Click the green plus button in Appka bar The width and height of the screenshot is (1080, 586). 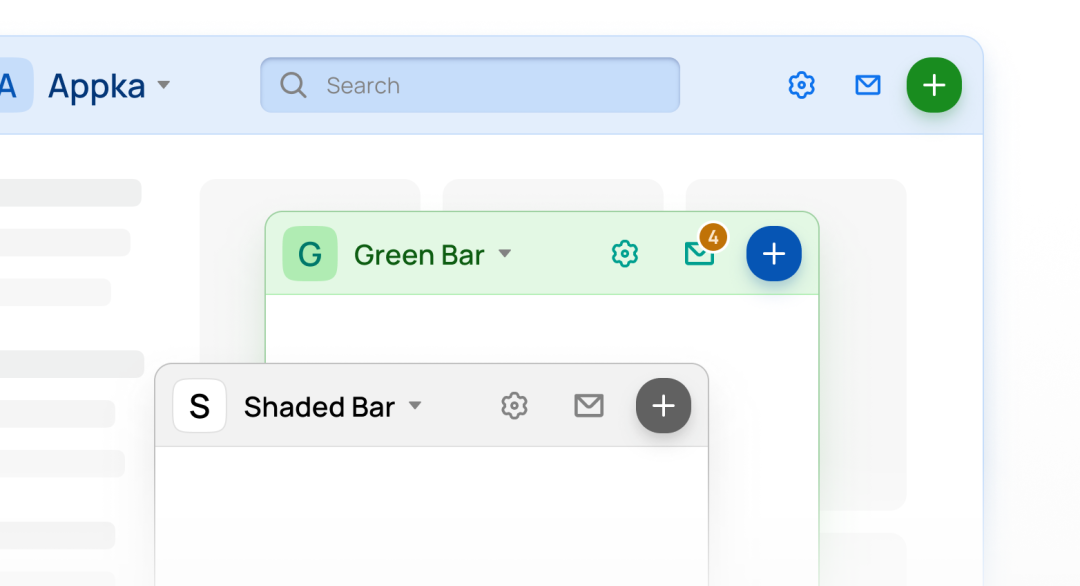coord(933,85)
